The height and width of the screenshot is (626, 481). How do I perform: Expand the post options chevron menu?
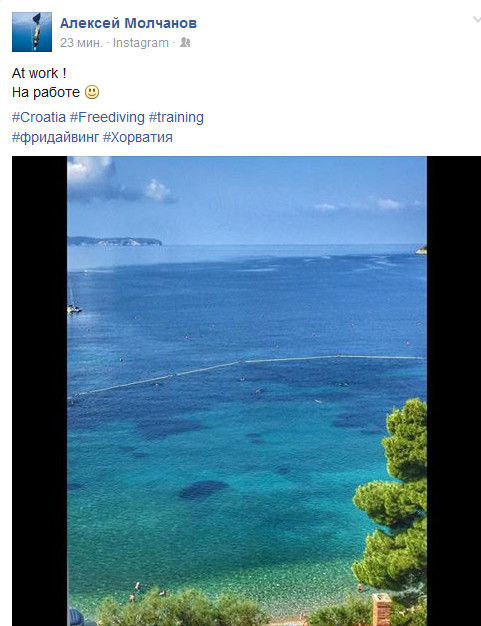pyautogui.click(x=476, y=19)
